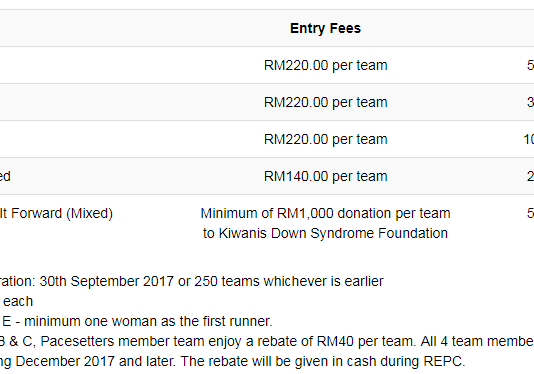Screen dimensions: 534x374
Task: Click the '250 teams whichever is earlier' text
Action: (x=289, y=281)
